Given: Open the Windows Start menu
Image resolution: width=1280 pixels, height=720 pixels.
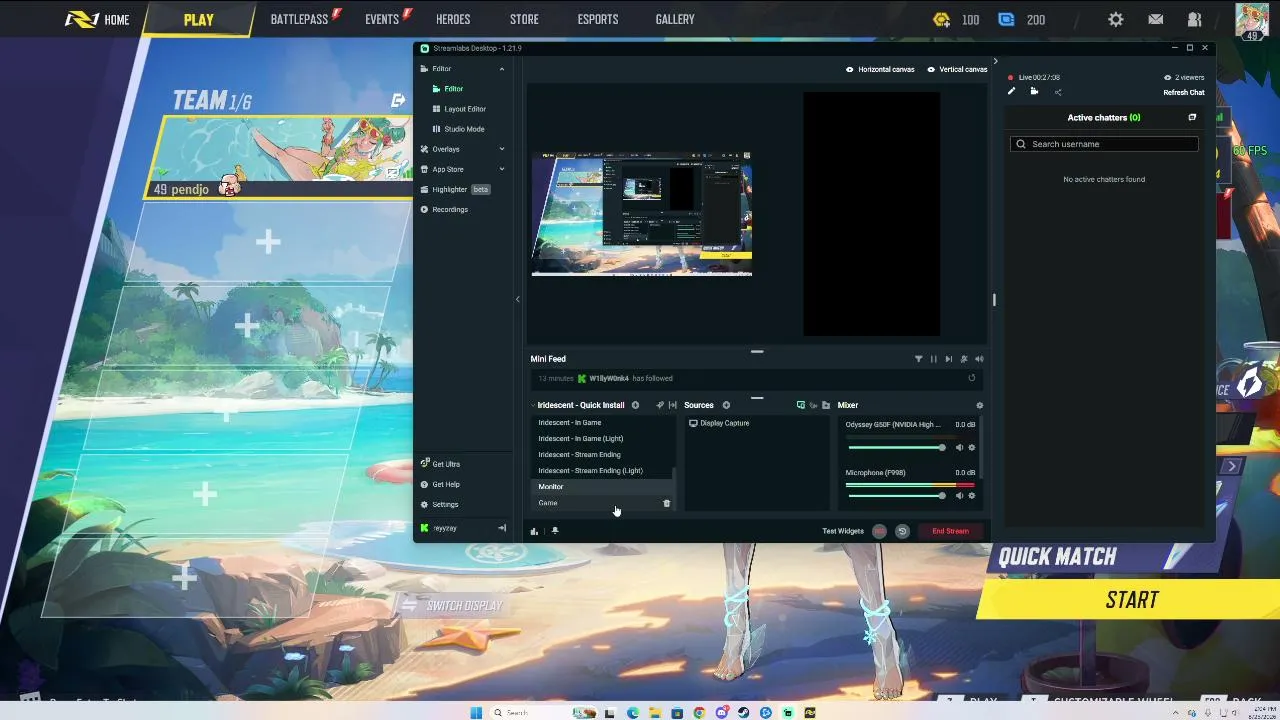Looking at the screenshot, I should (476, 713).
